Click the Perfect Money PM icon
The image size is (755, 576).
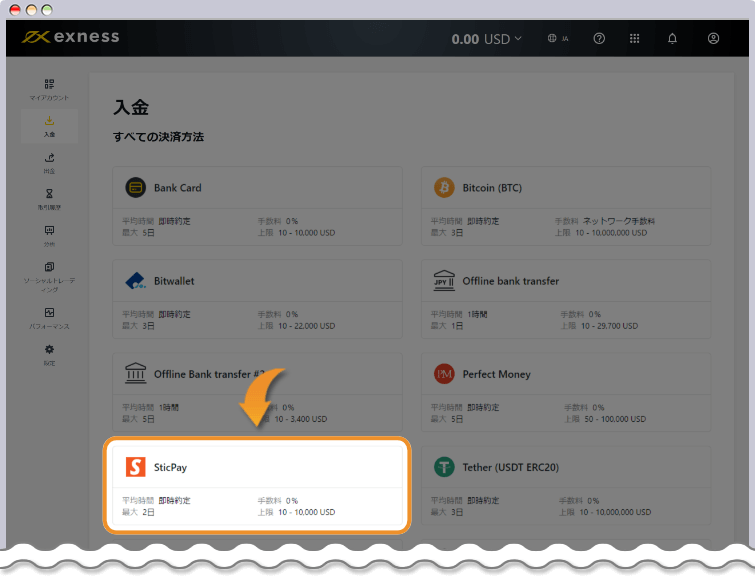444,374
